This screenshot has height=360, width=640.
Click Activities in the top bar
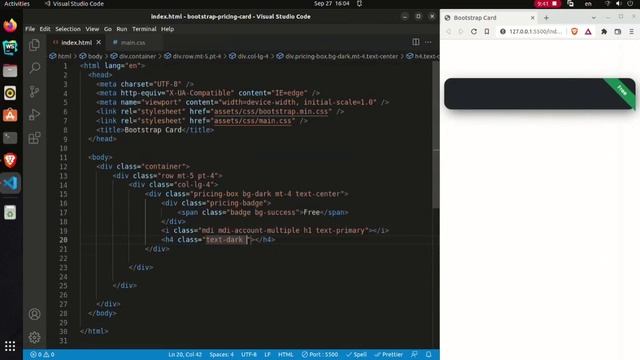coord(17,4)
